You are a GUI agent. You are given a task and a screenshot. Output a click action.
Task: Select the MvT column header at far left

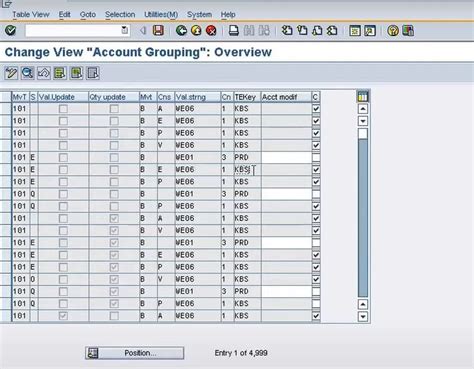pos(21,97)
